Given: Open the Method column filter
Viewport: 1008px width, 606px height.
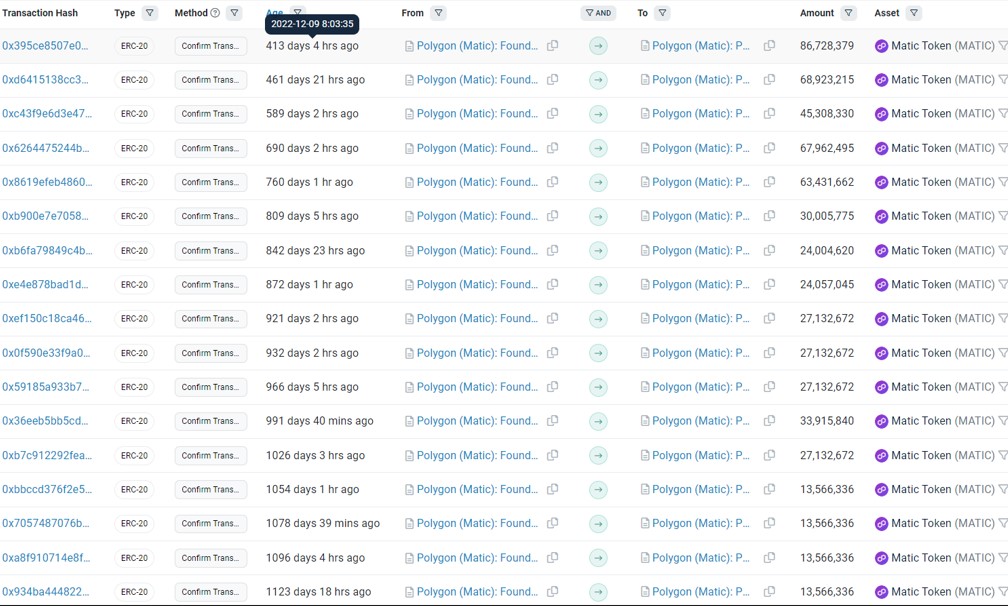Looking at the screenshot, I should pyautogui.click(x=235, y=13).
